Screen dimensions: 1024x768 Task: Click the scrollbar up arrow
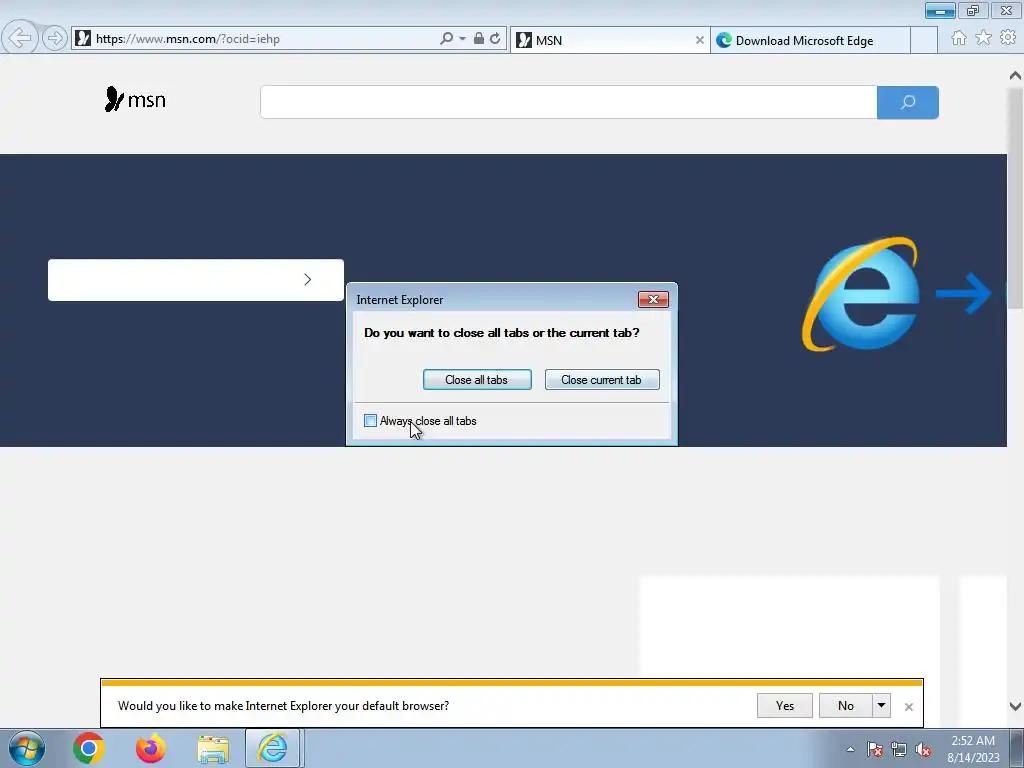pos(1016,76)
